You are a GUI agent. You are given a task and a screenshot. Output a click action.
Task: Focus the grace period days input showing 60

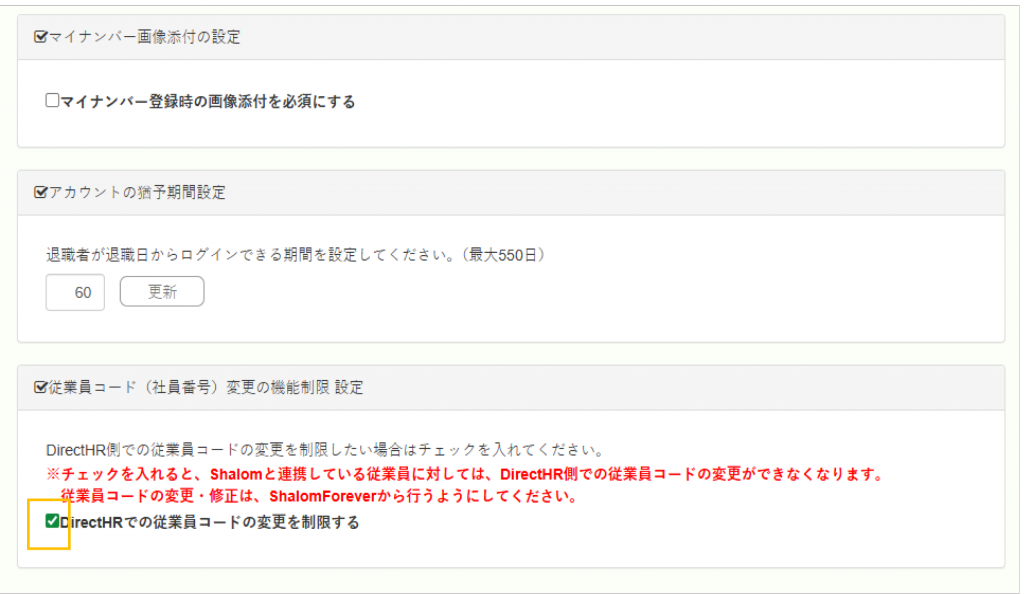click(x=75, y=292)
